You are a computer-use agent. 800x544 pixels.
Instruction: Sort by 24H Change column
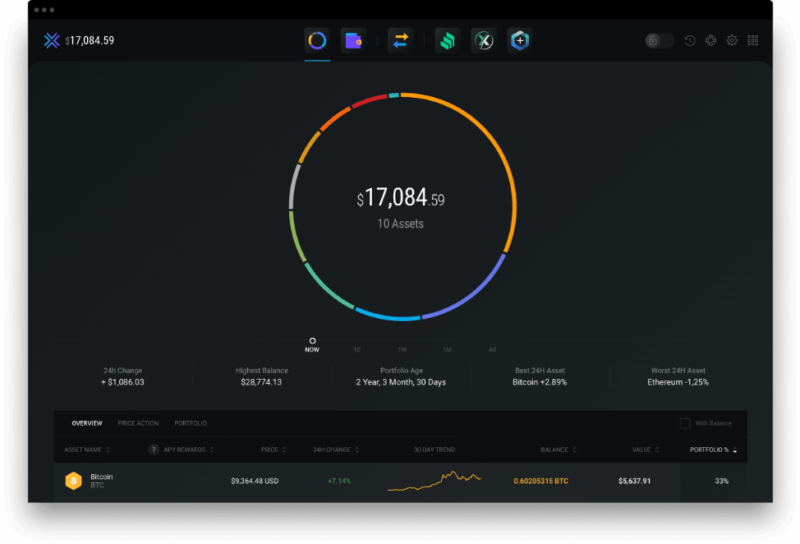click(x=336, y=450)
